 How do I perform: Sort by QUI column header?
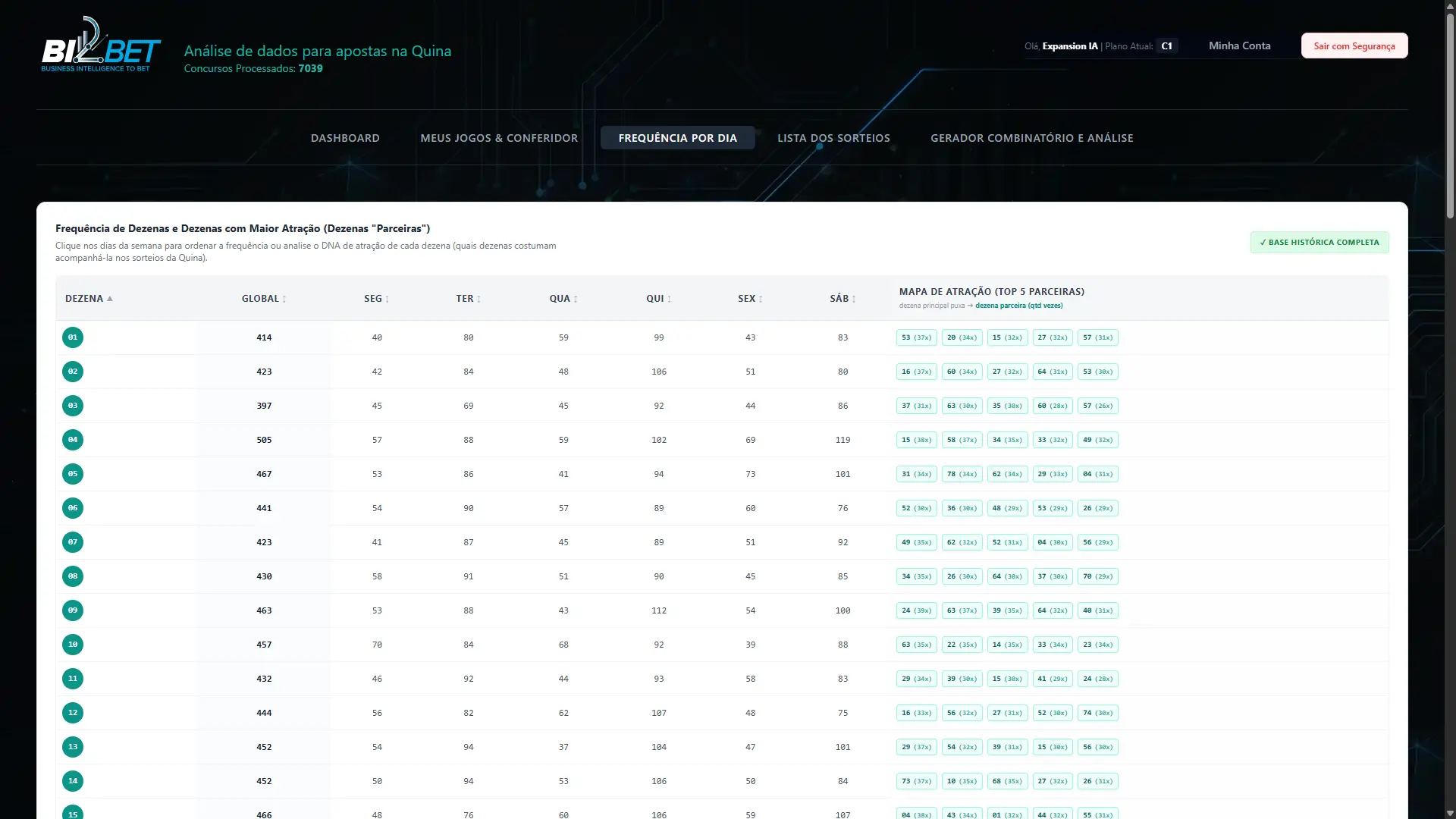[x=658, y=299]
